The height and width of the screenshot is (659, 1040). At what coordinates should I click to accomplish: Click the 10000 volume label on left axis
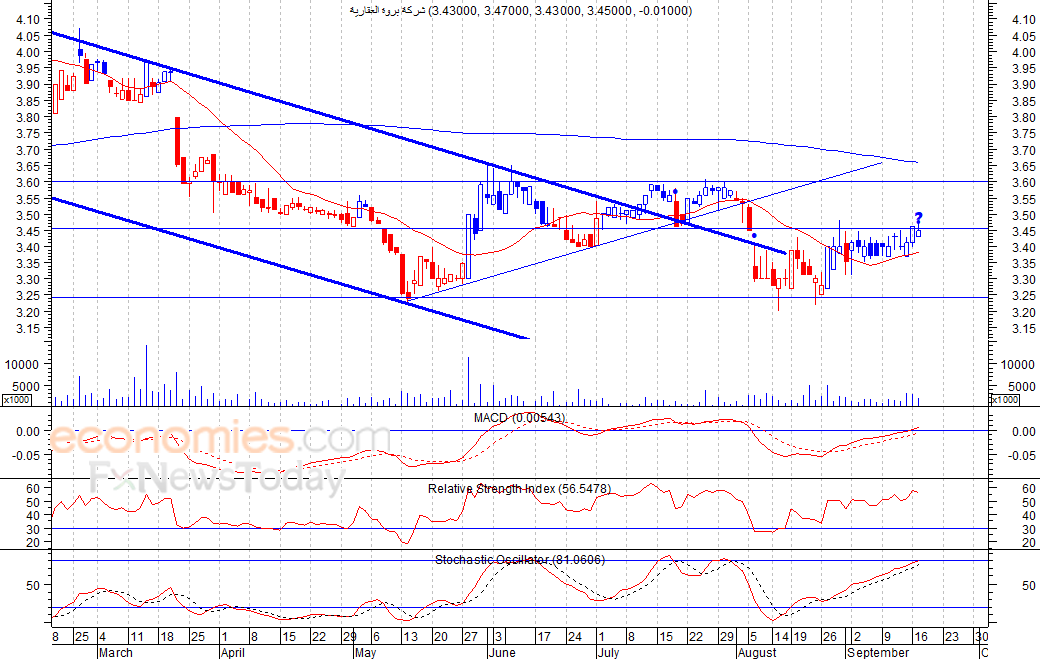pos(23,364)
